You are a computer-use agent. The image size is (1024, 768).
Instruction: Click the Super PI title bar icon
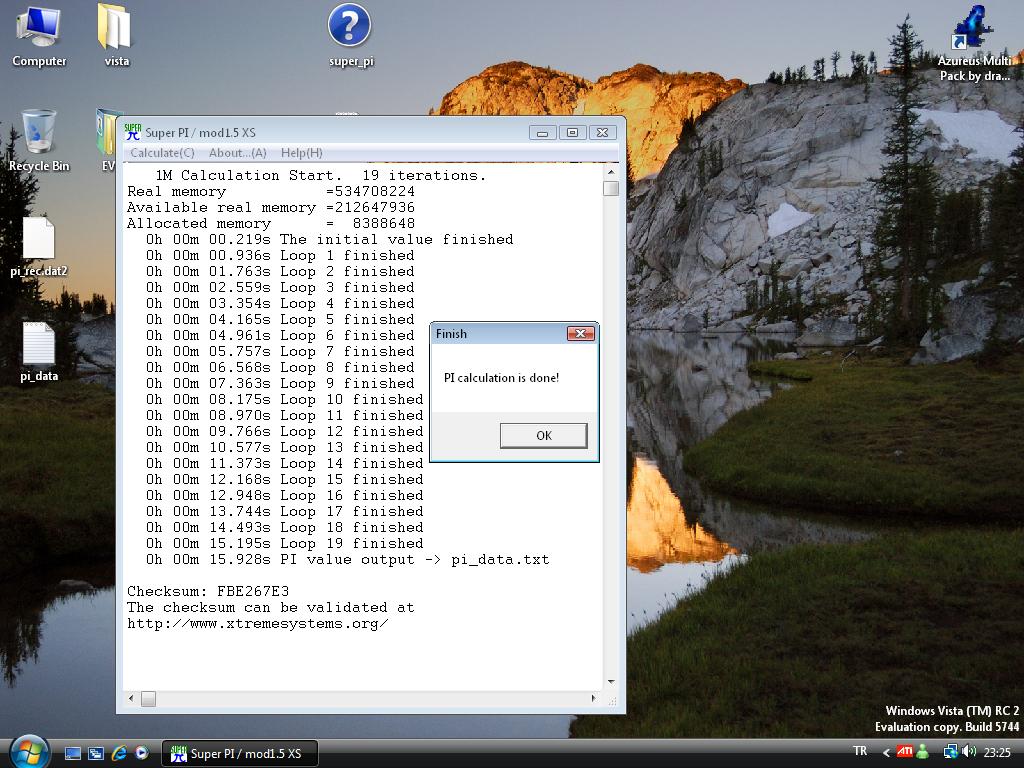(x=133, y=132)
